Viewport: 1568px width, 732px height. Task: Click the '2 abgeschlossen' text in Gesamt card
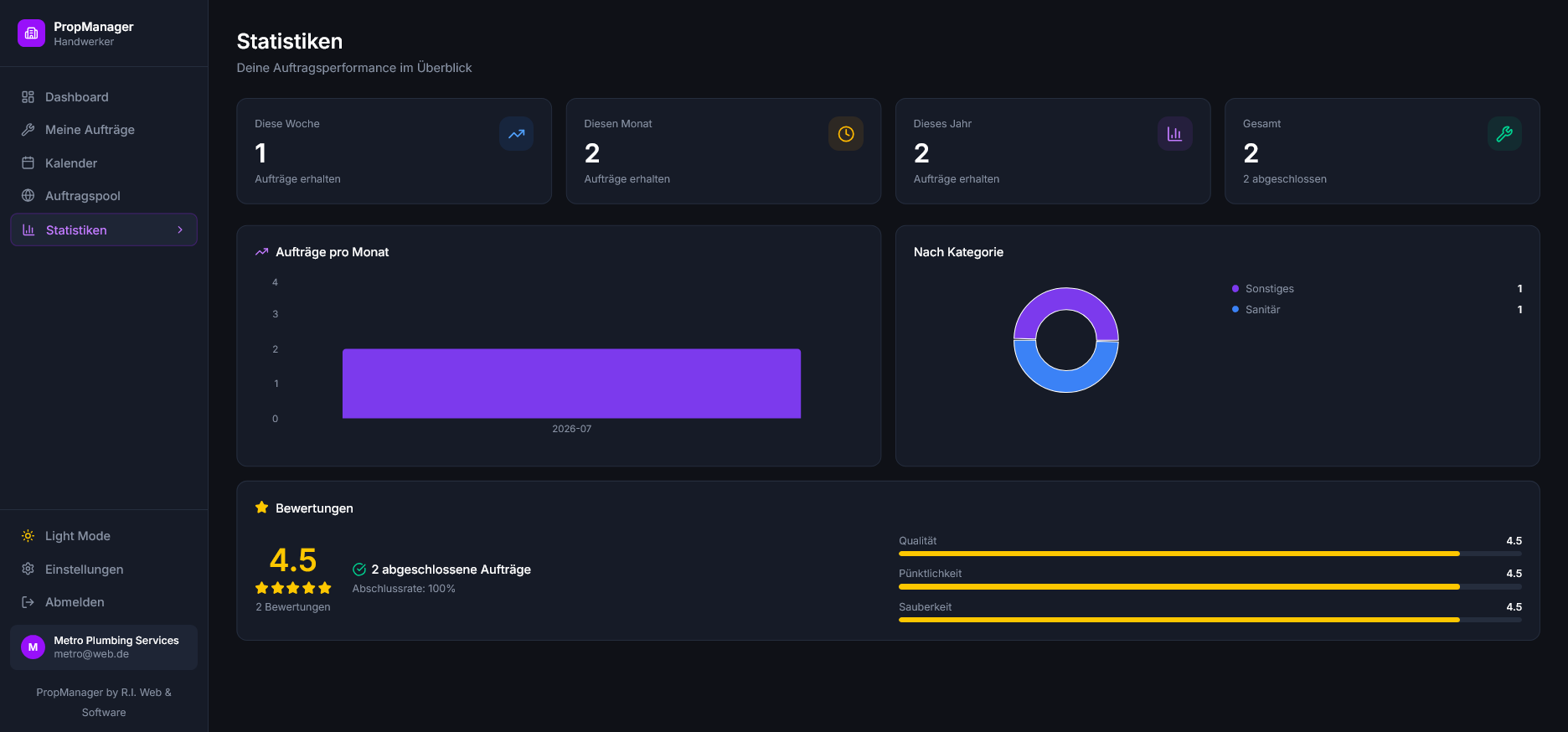click(x=1285, y=179)
